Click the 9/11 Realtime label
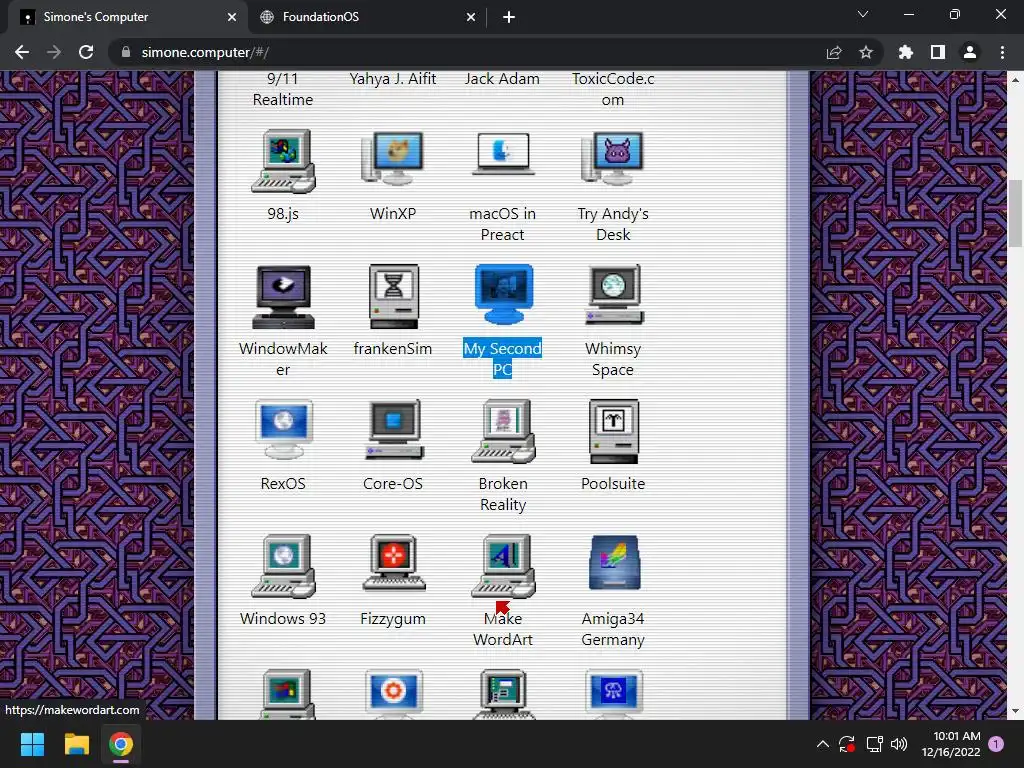Viewport: 1024px width, 768px height. pos(283,89)
